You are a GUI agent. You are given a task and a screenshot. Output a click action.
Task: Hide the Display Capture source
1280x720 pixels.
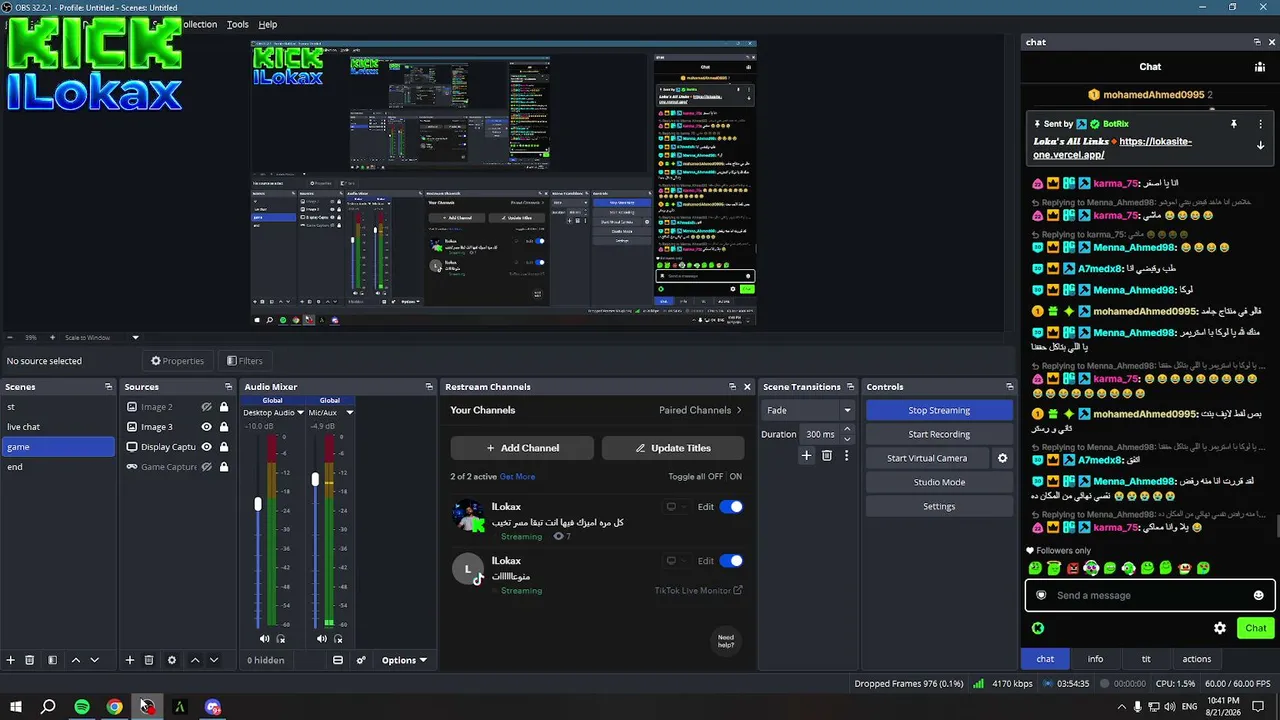click(207, 447)
